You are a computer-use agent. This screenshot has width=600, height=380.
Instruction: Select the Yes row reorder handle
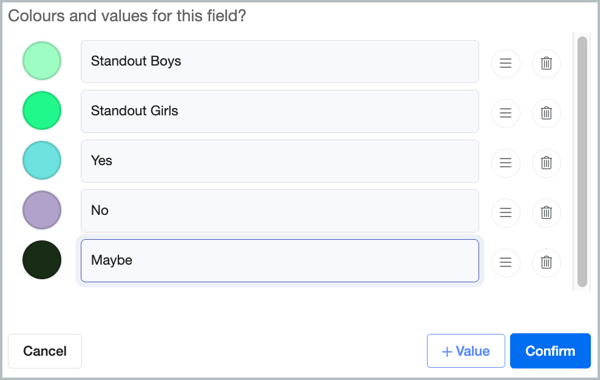pyautogui.click(x=505, y=163)
